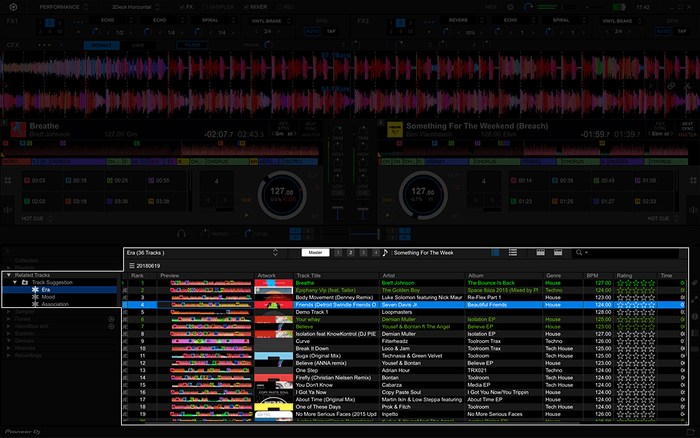This screenshot has height=438, width=700.
Task: Click the artwork thumbnail of Breathe track
Action: click(x=272, y=283)
